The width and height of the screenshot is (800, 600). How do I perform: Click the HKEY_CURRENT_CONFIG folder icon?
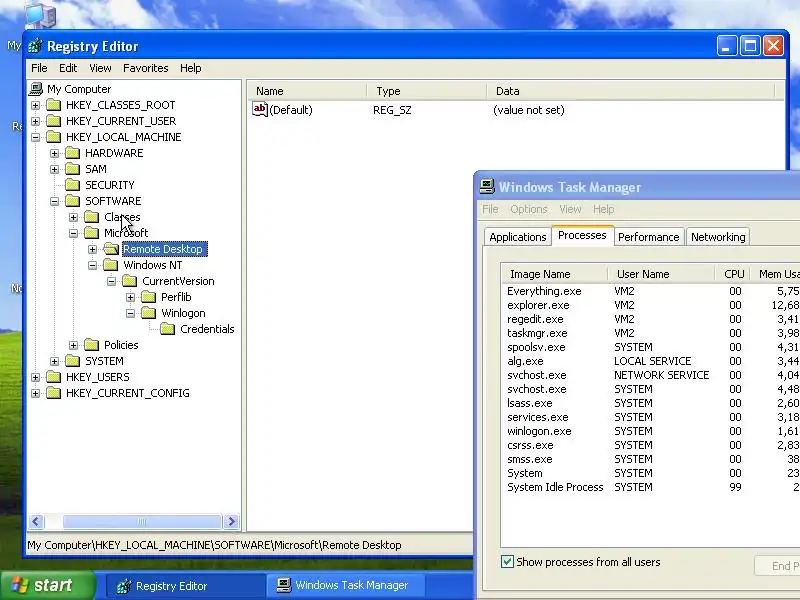pos(54,393)
